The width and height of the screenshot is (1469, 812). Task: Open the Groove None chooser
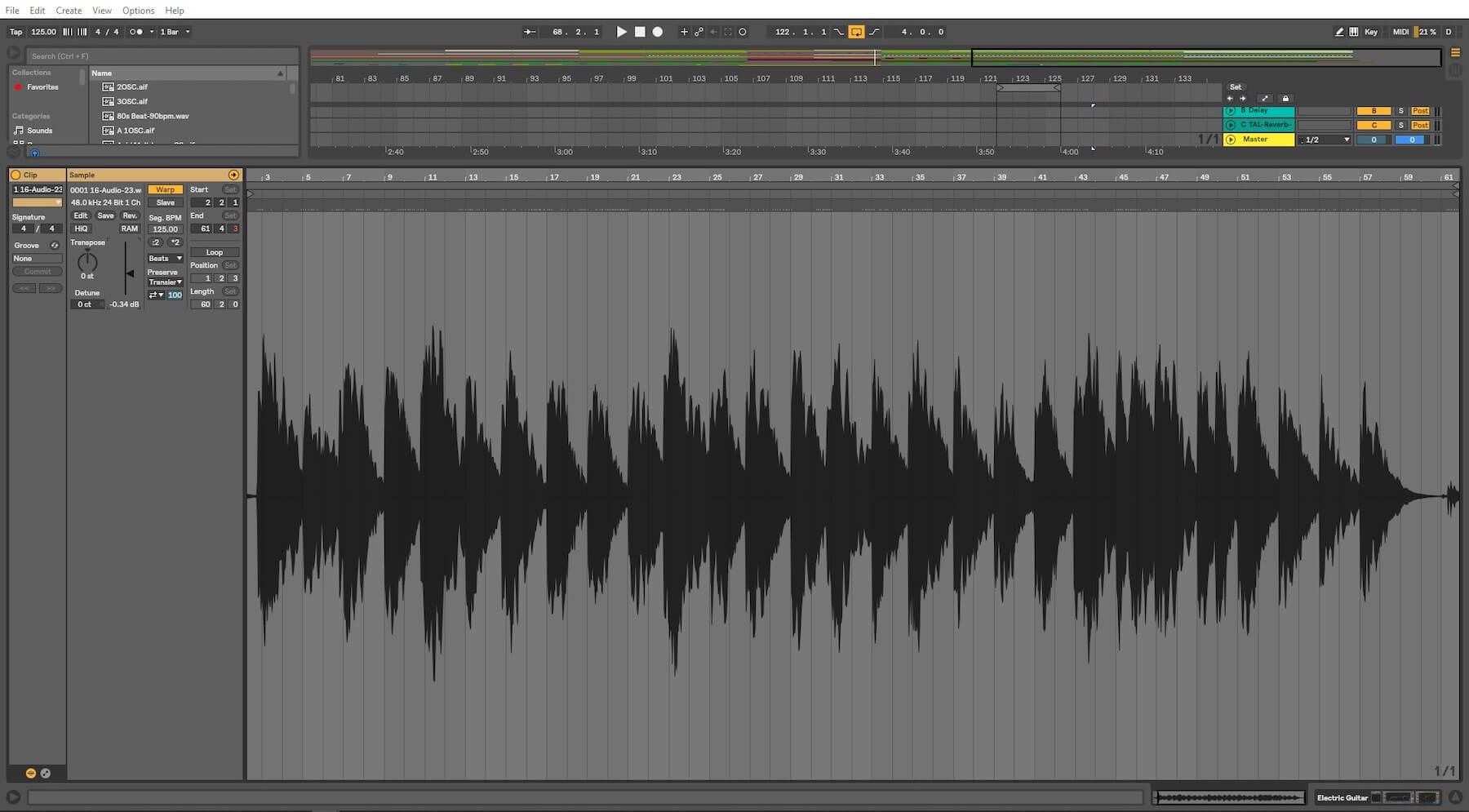37,258
